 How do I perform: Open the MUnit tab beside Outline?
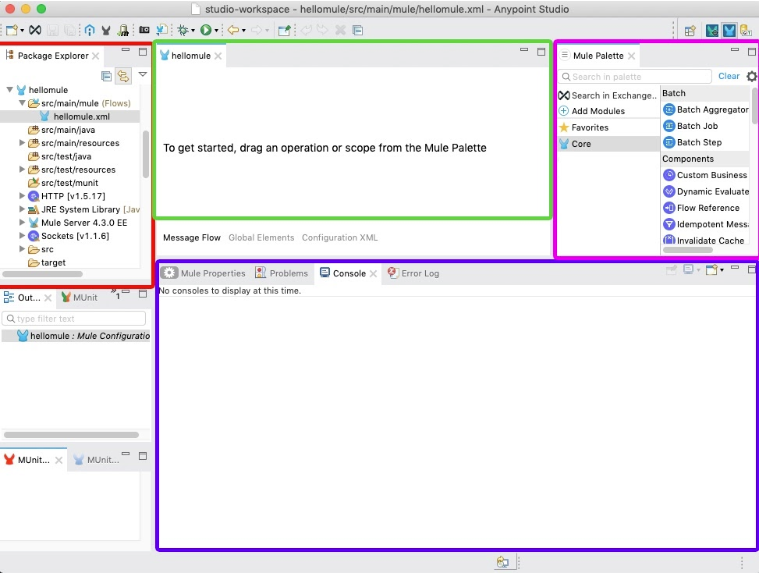tap(79, 298)
